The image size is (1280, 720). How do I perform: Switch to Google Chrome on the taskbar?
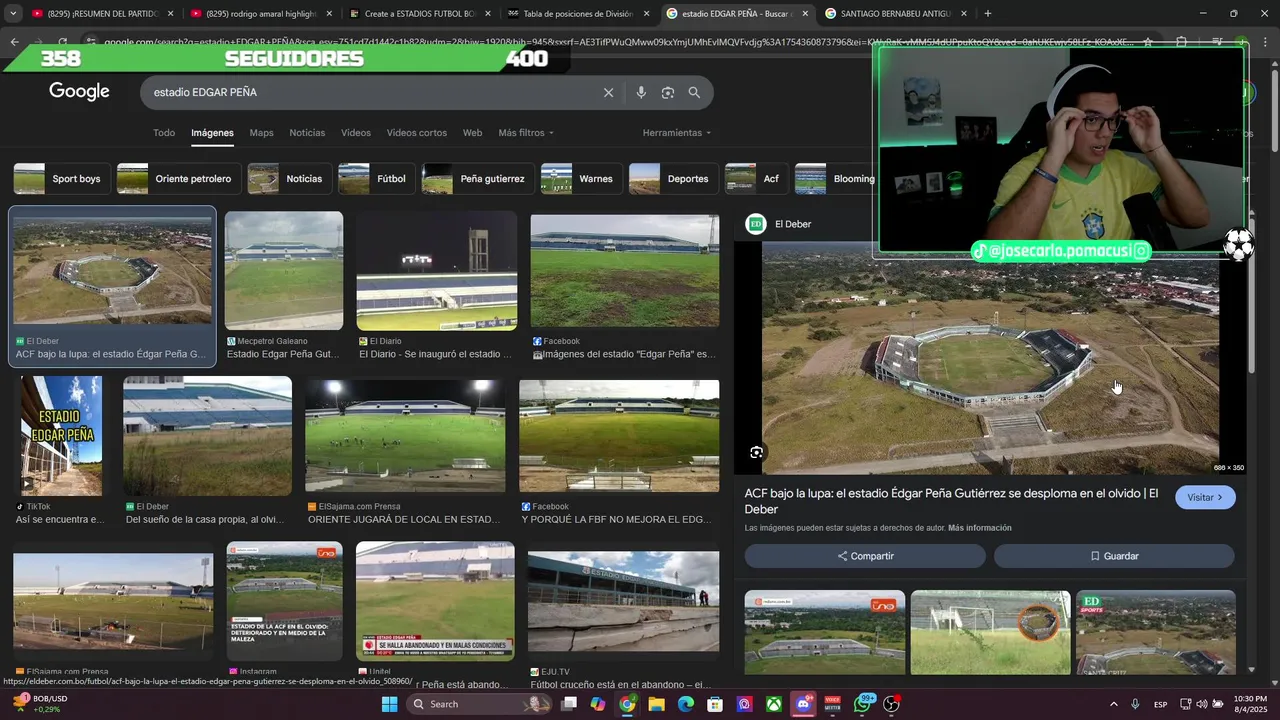(627, 704)
